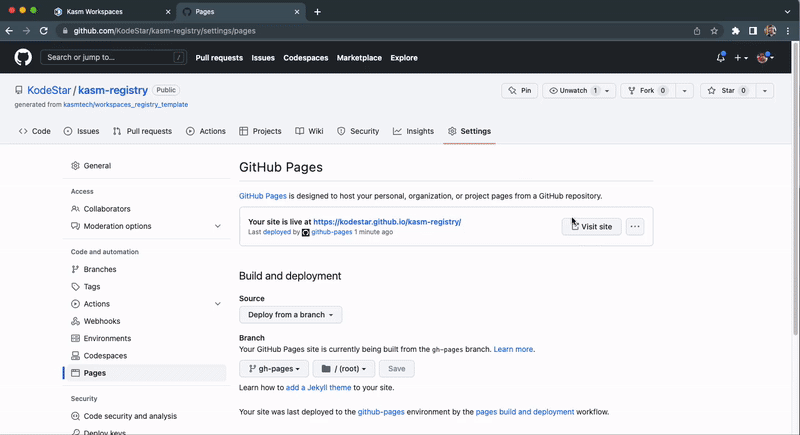Bookmark page with star icon in address bar

714,31
